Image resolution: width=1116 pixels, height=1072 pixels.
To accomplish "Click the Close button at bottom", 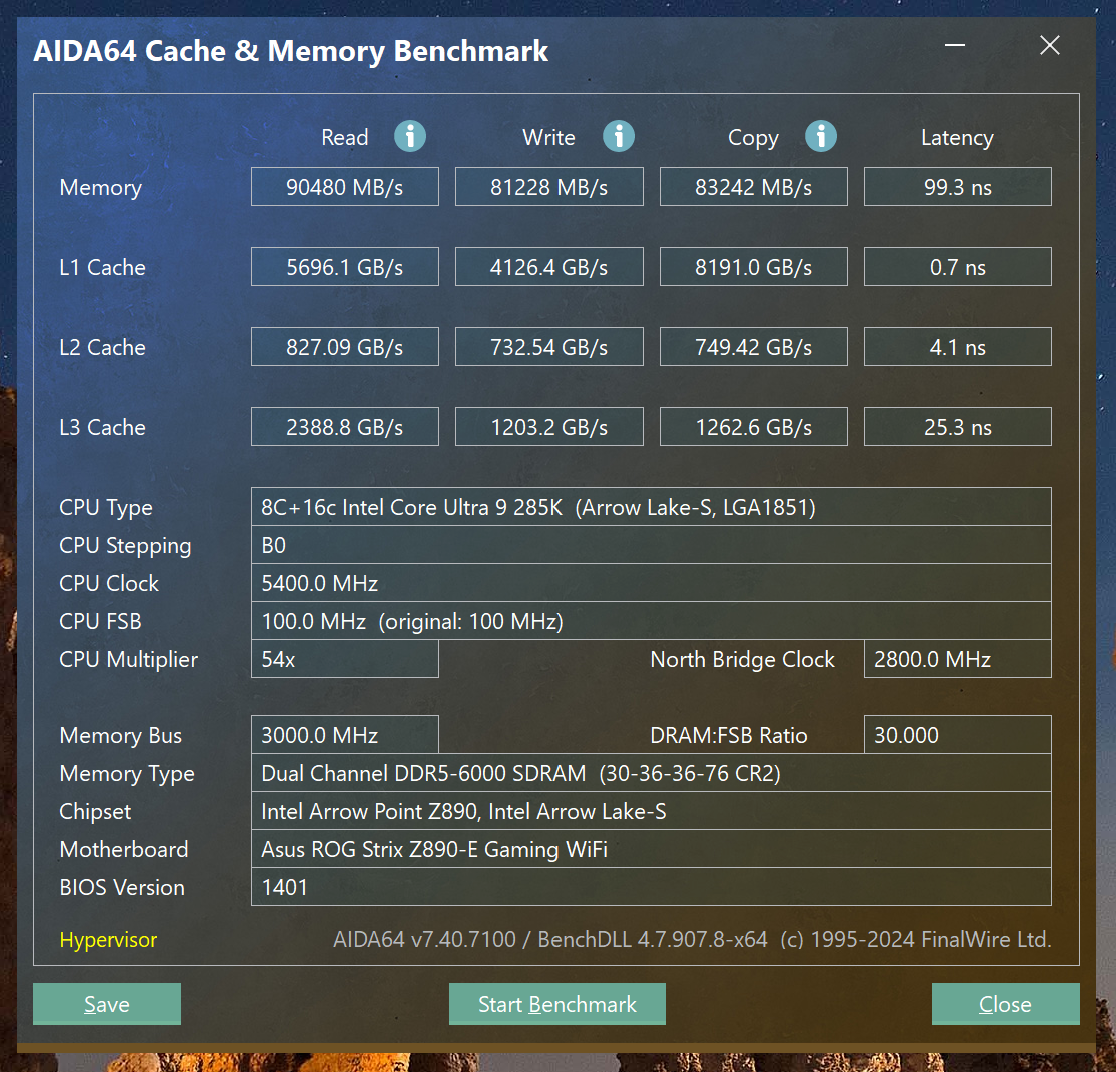I will 1005,1004.
